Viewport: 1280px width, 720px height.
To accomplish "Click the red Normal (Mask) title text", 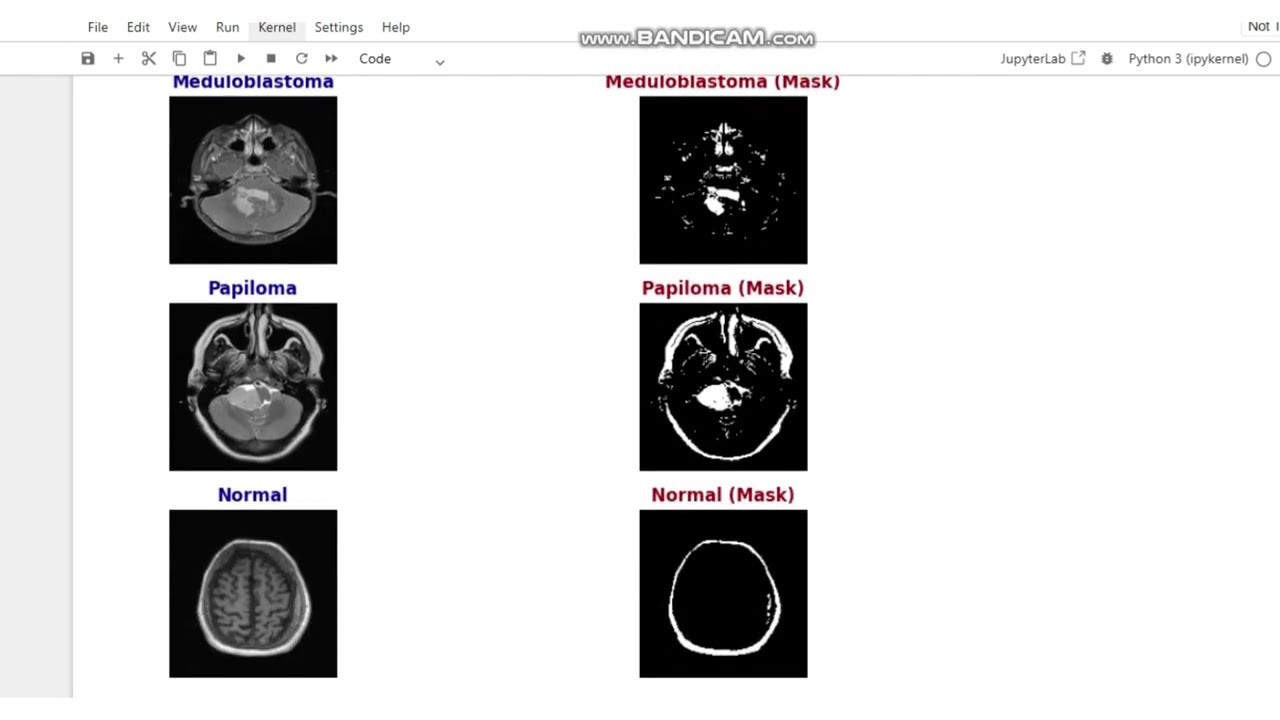I will (x=722, y=495).
